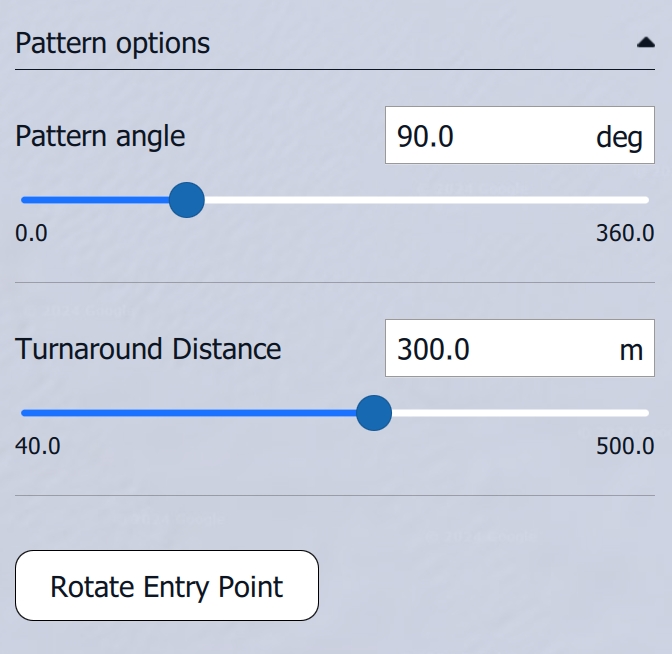Click the m unit in the distance field
Image resolution: width=672 pixels, height=654 pixels.
click(x=630, y=349)
